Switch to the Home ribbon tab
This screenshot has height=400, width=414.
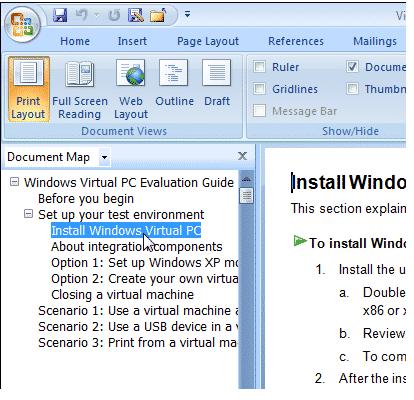coord(75,41)
